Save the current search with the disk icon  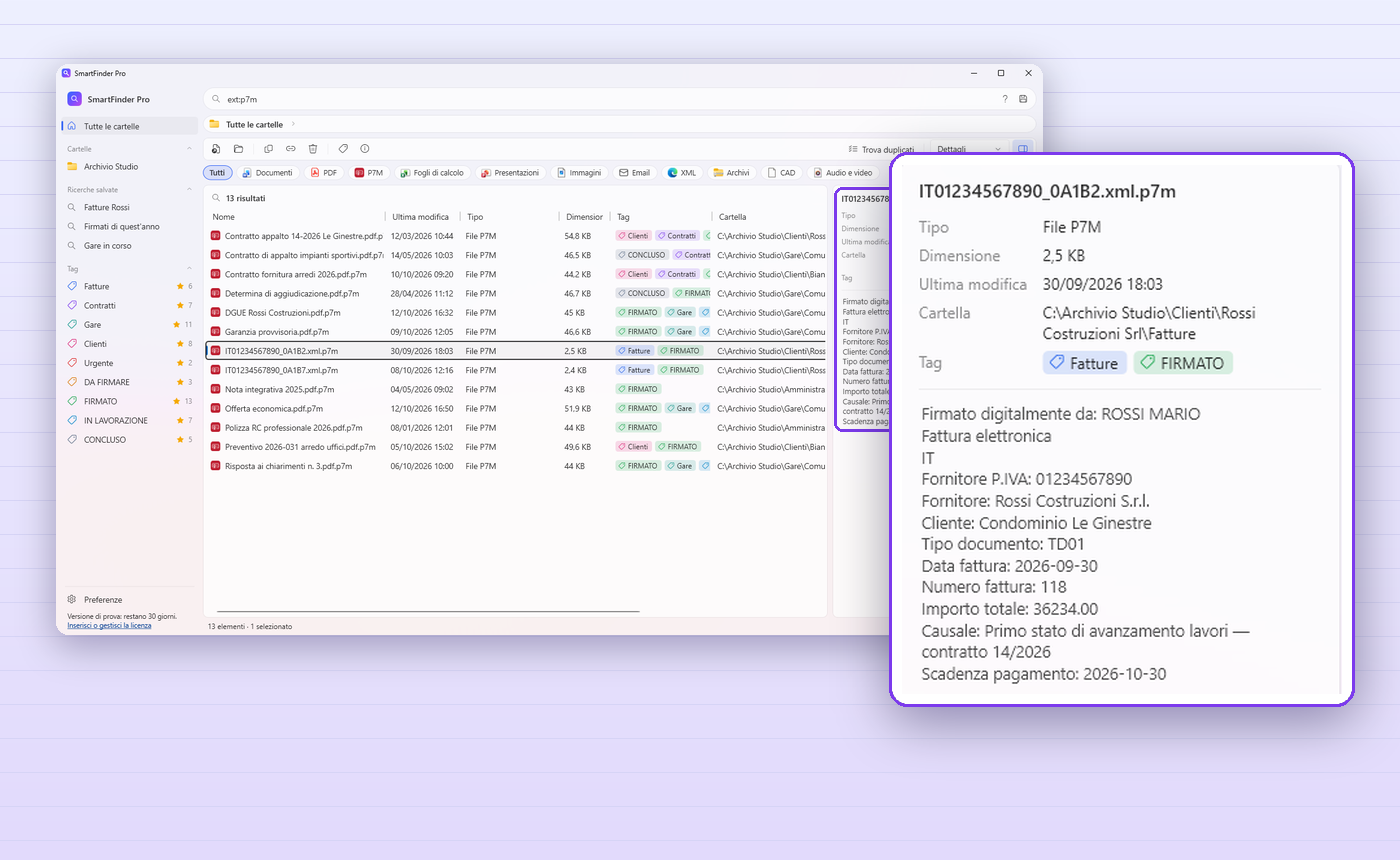click(1023, 99)
